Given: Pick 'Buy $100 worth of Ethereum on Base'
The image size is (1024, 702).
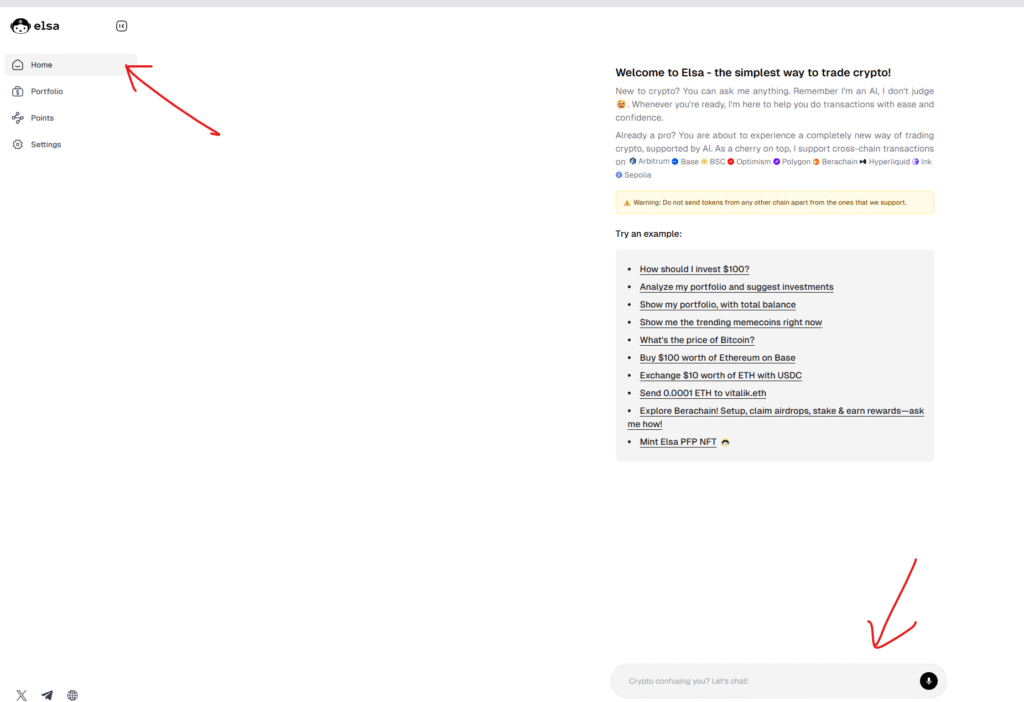Looking at the screenshot, I should pyautogui.click(x=717, y=357).
